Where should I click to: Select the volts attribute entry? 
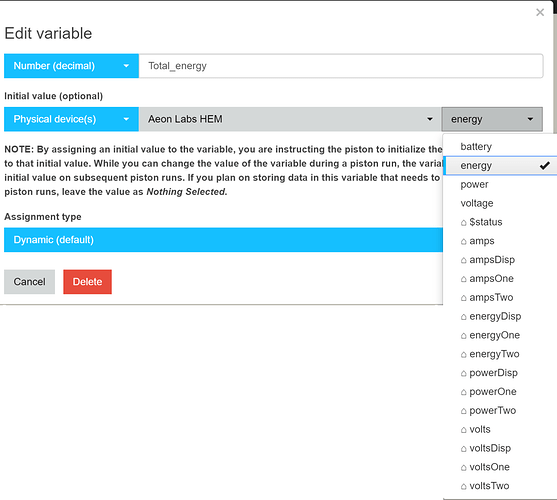click(500, 429)
